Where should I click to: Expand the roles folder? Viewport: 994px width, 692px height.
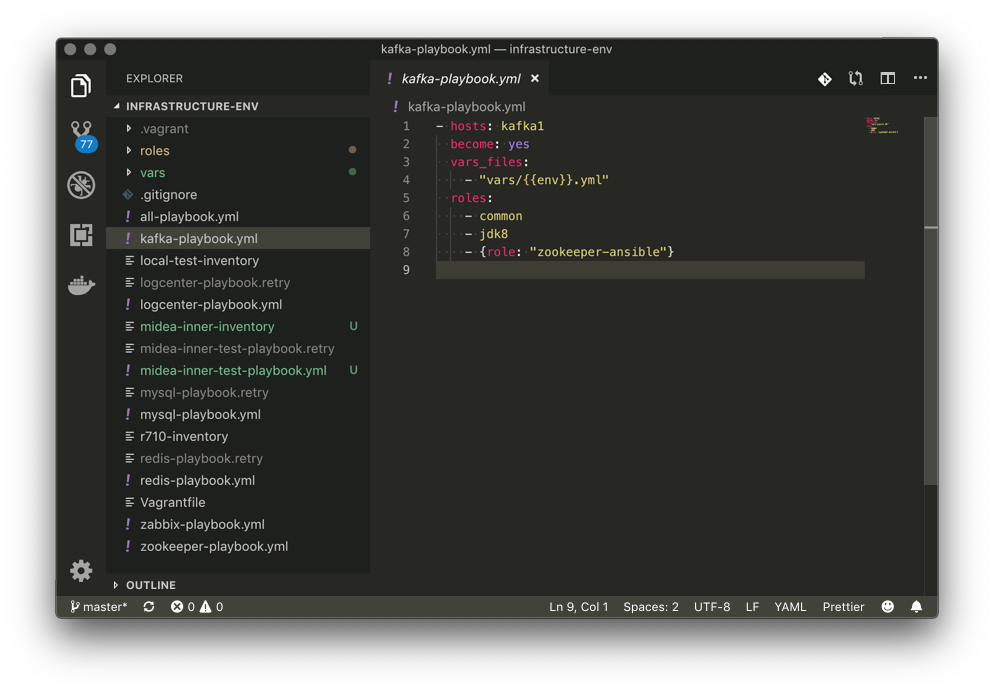click(154, 151)
